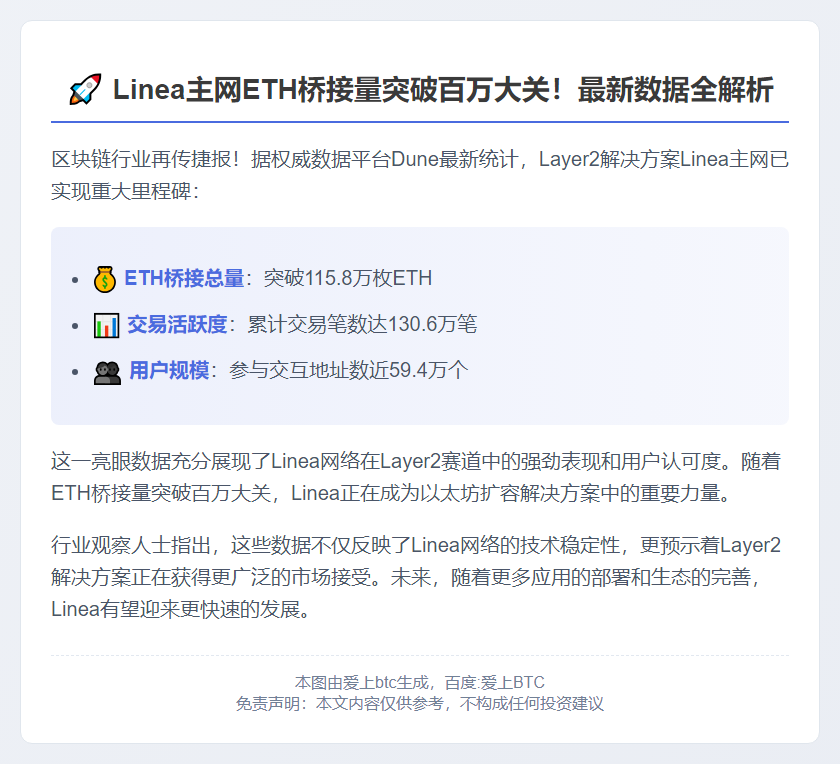Click the money bag icon
The image size is (840, 764).
(x=104, y=279)
